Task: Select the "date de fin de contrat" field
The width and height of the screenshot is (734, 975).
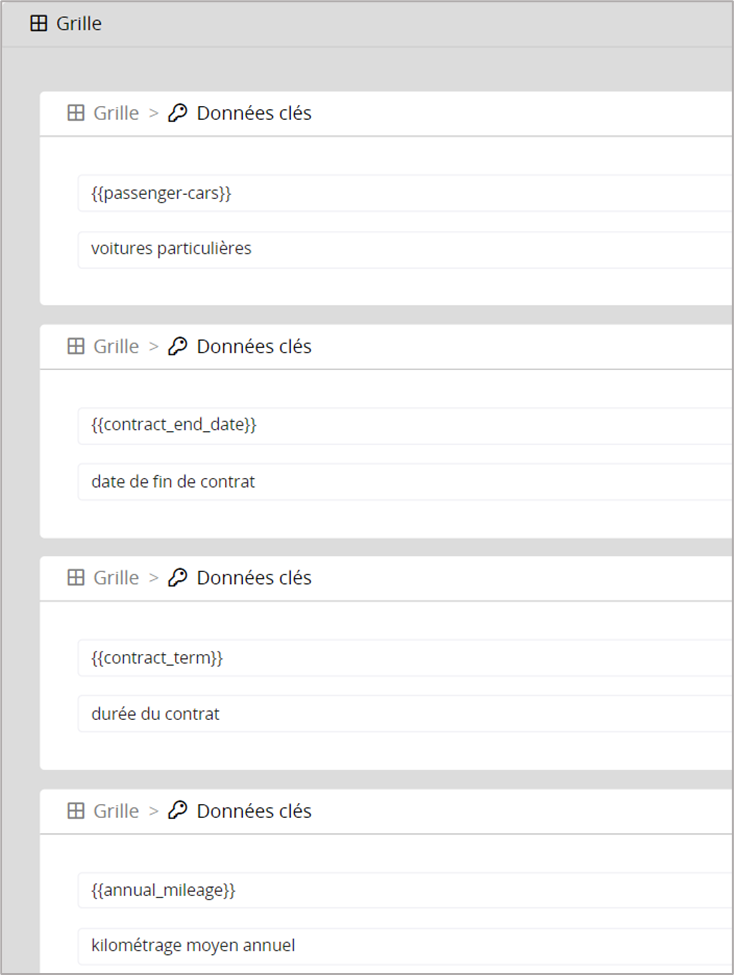Action: (400, 482)
